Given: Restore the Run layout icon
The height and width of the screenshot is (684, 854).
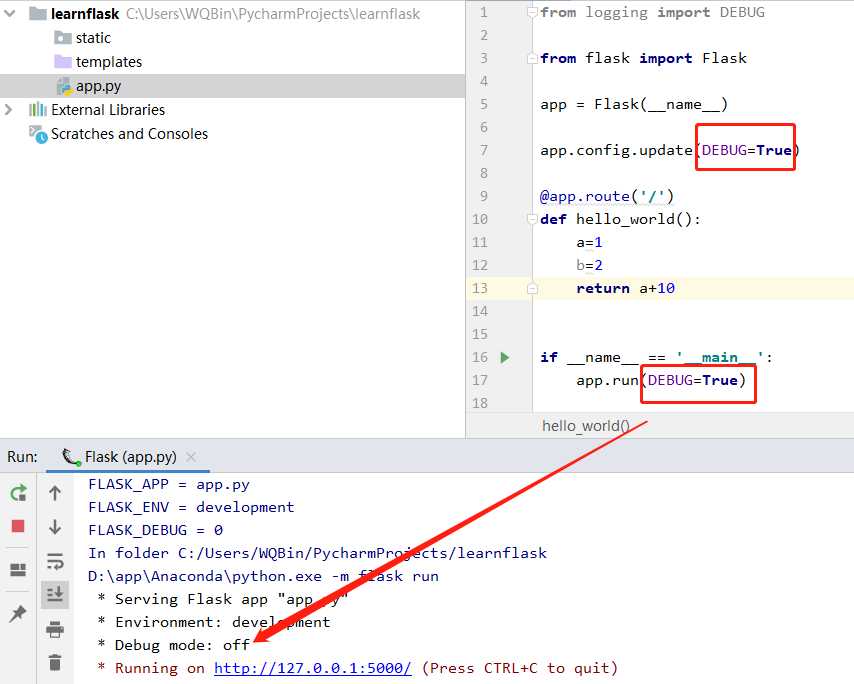Looking at the screenshot, I should pyautogui.click(x=18, y=570).
